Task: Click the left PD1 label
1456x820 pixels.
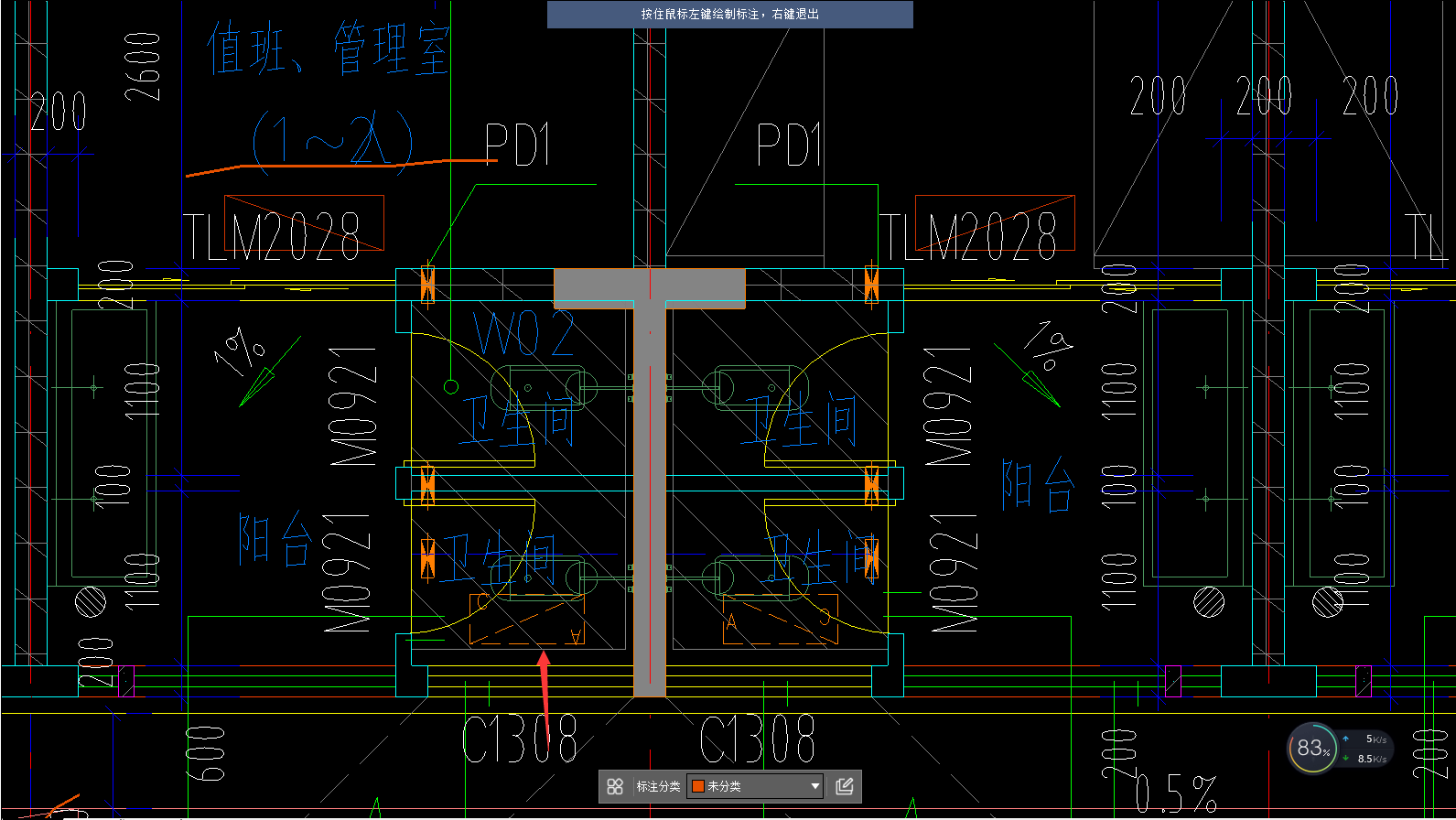Action: [518, 145]
